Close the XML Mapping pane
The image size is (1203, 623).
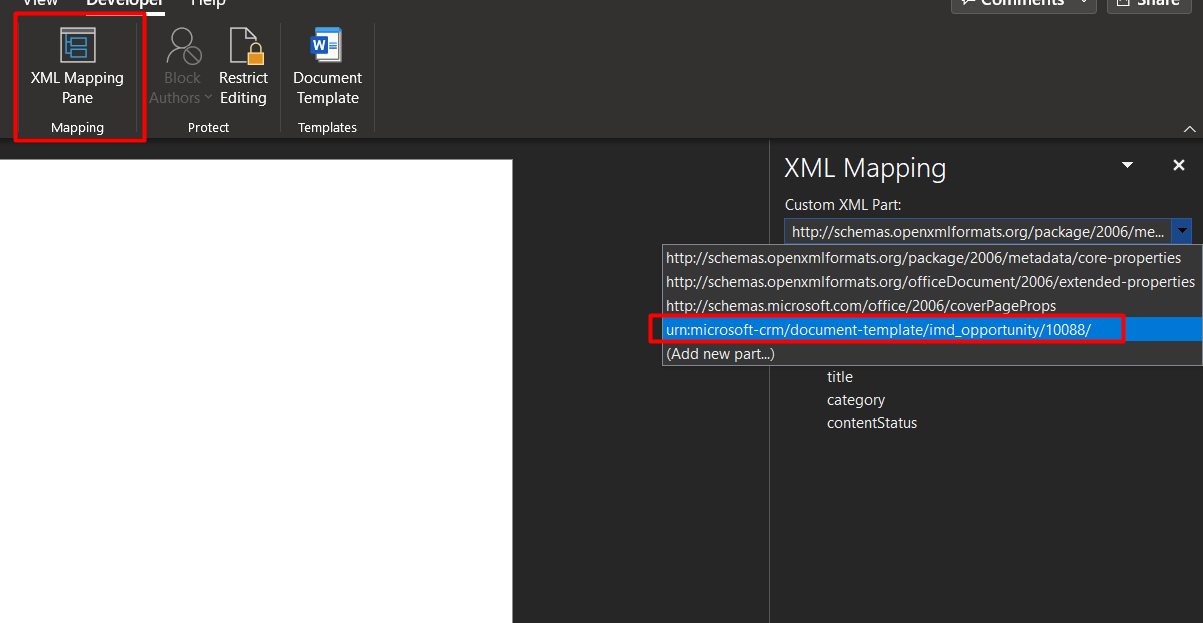[x=1178, y=165]
